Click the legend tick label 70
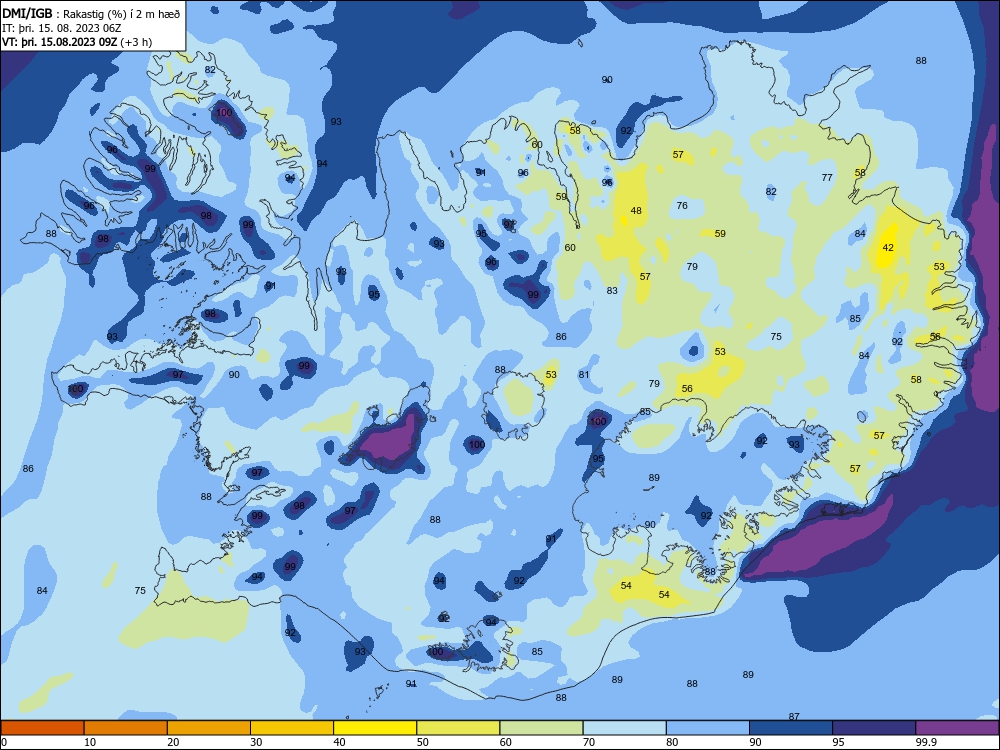 [589, 742]
